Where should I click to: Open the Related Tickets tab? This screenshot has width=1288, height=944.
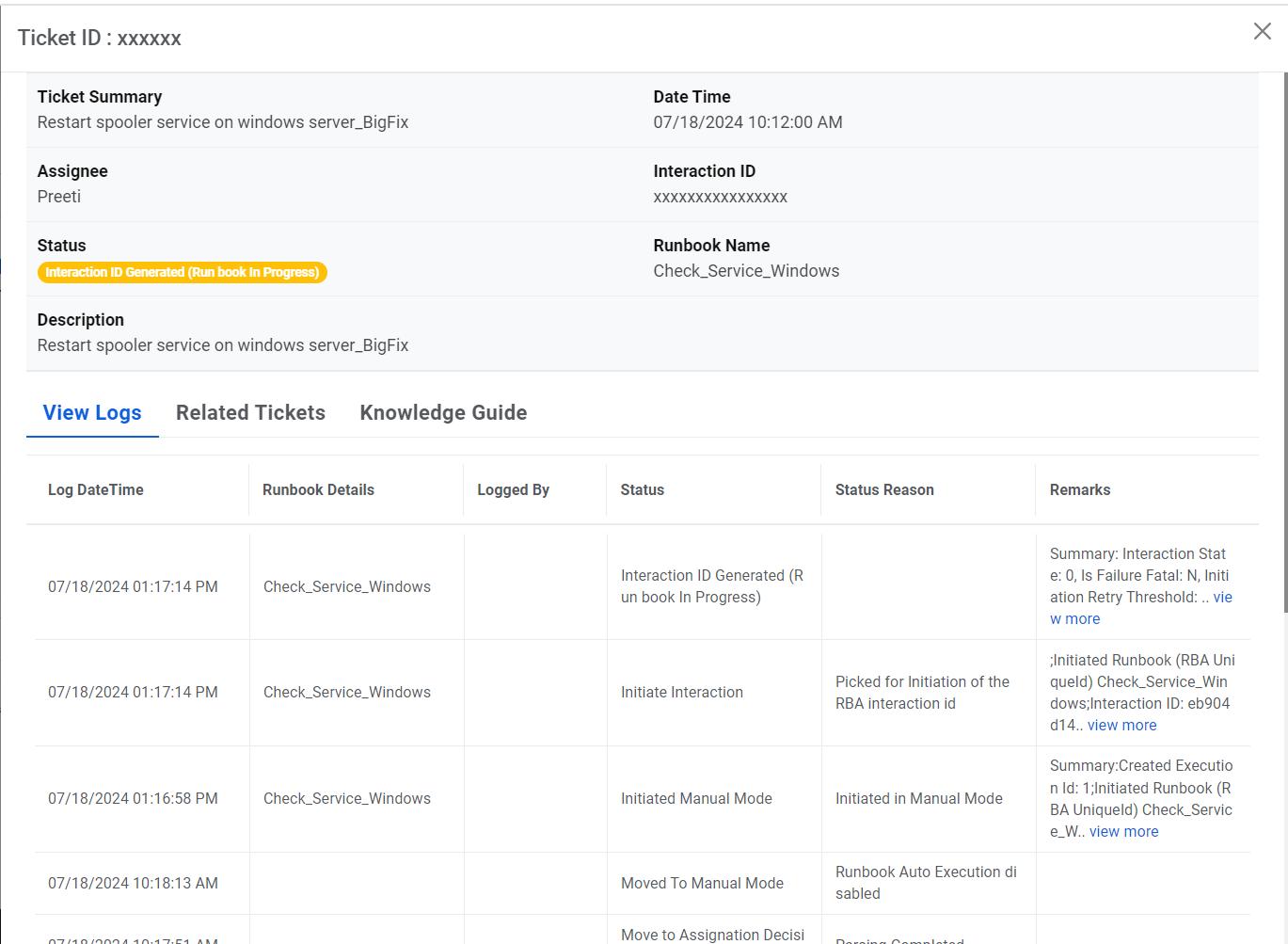pyautogui.click(x=250, y=413)
